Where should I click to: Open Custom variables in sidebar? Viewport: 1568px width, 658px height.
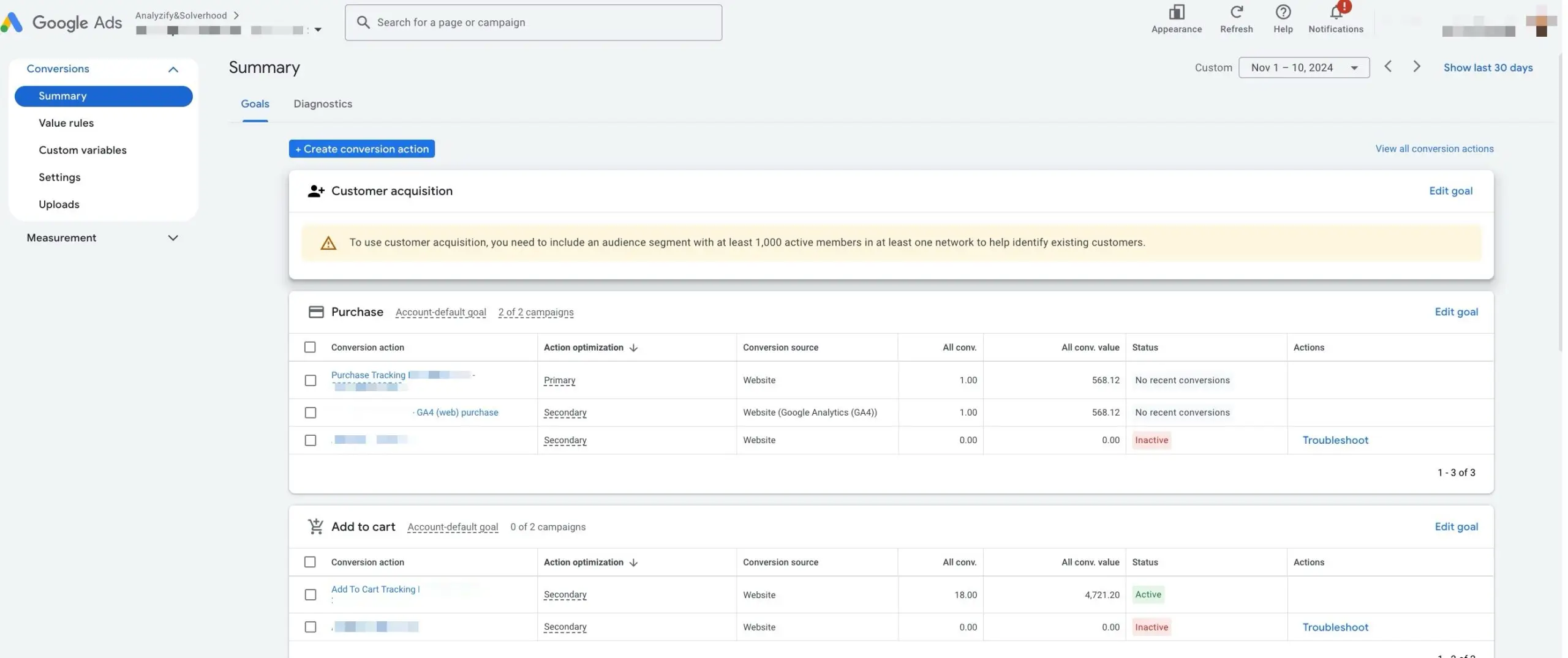coord(83,150)
